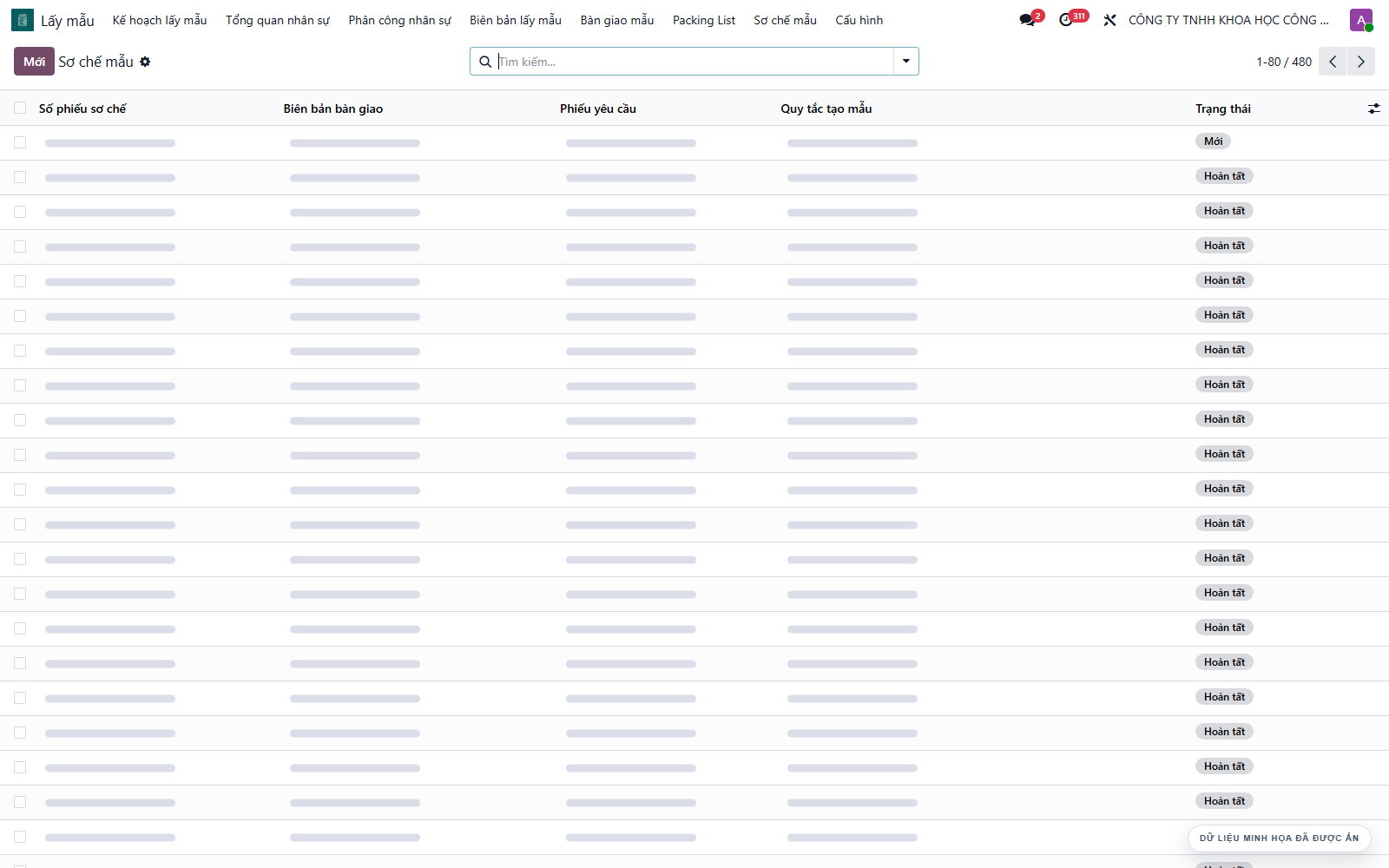
Task: Go to previous page of records
Action: pos(1333,62)
